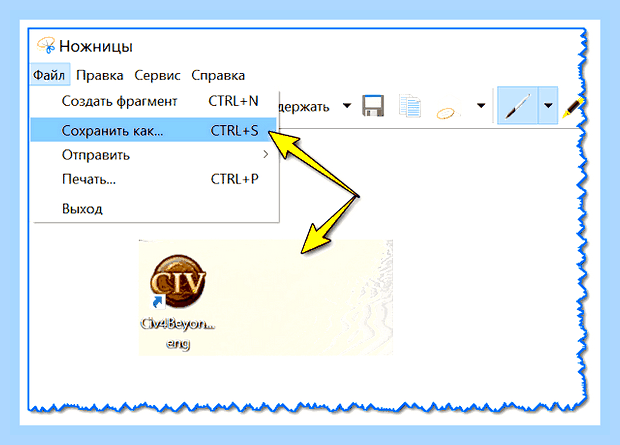Click the send snip envelope icon
Viewport: 620px width, 445px height.
(448, 109)
